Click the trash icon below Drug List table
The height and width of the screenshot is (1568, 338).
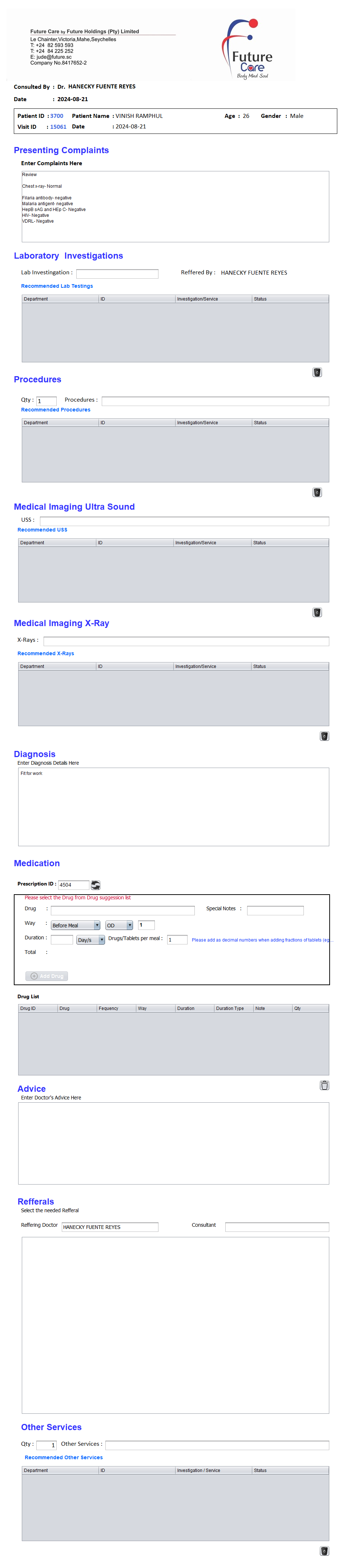point(324,1085)
